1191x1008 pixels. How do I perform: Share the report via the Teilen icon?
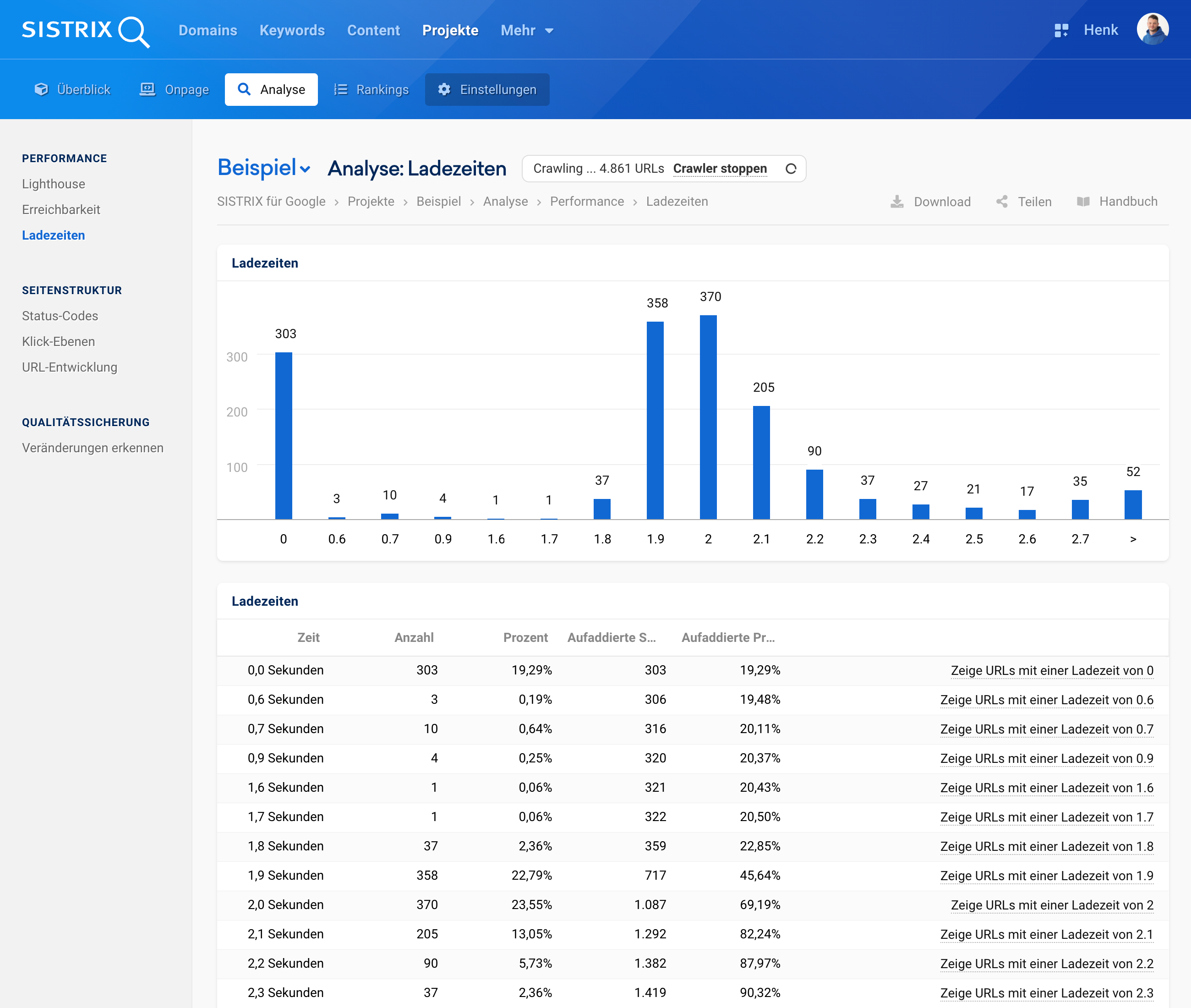coord(1002,201)
